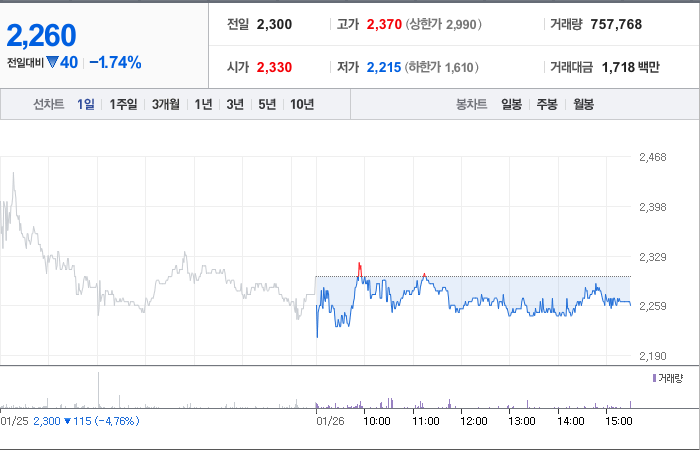This screenshot has width=700, height=450.
Task: Select the 1주일 chart period
Action: [123, 104]
